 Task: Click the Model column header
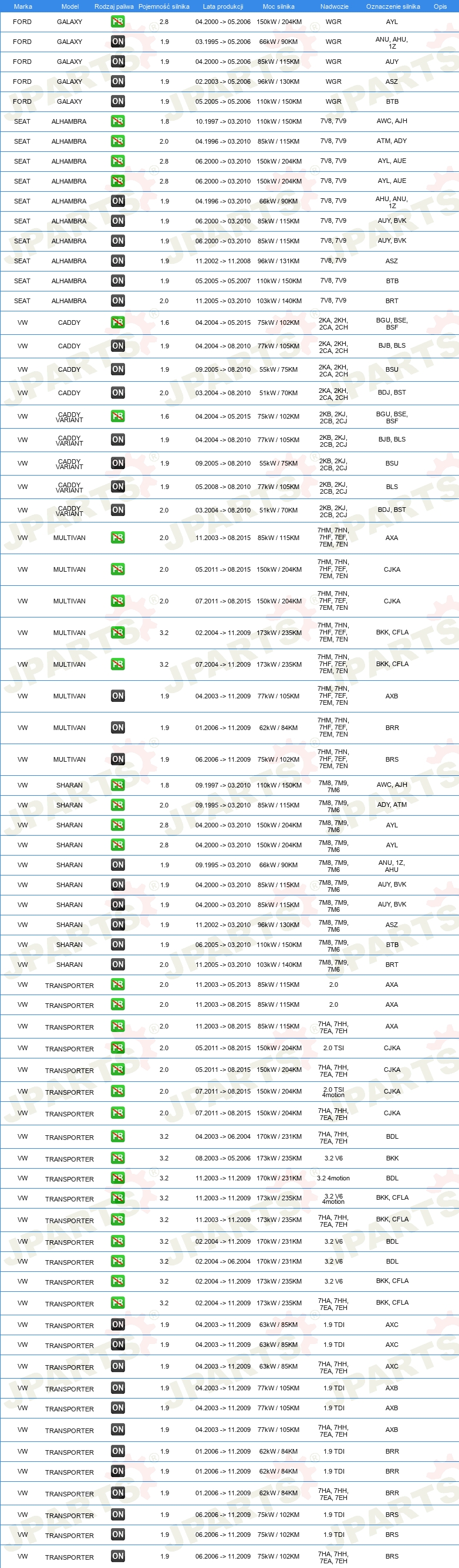pyautogui.click(x=70, y=6)
